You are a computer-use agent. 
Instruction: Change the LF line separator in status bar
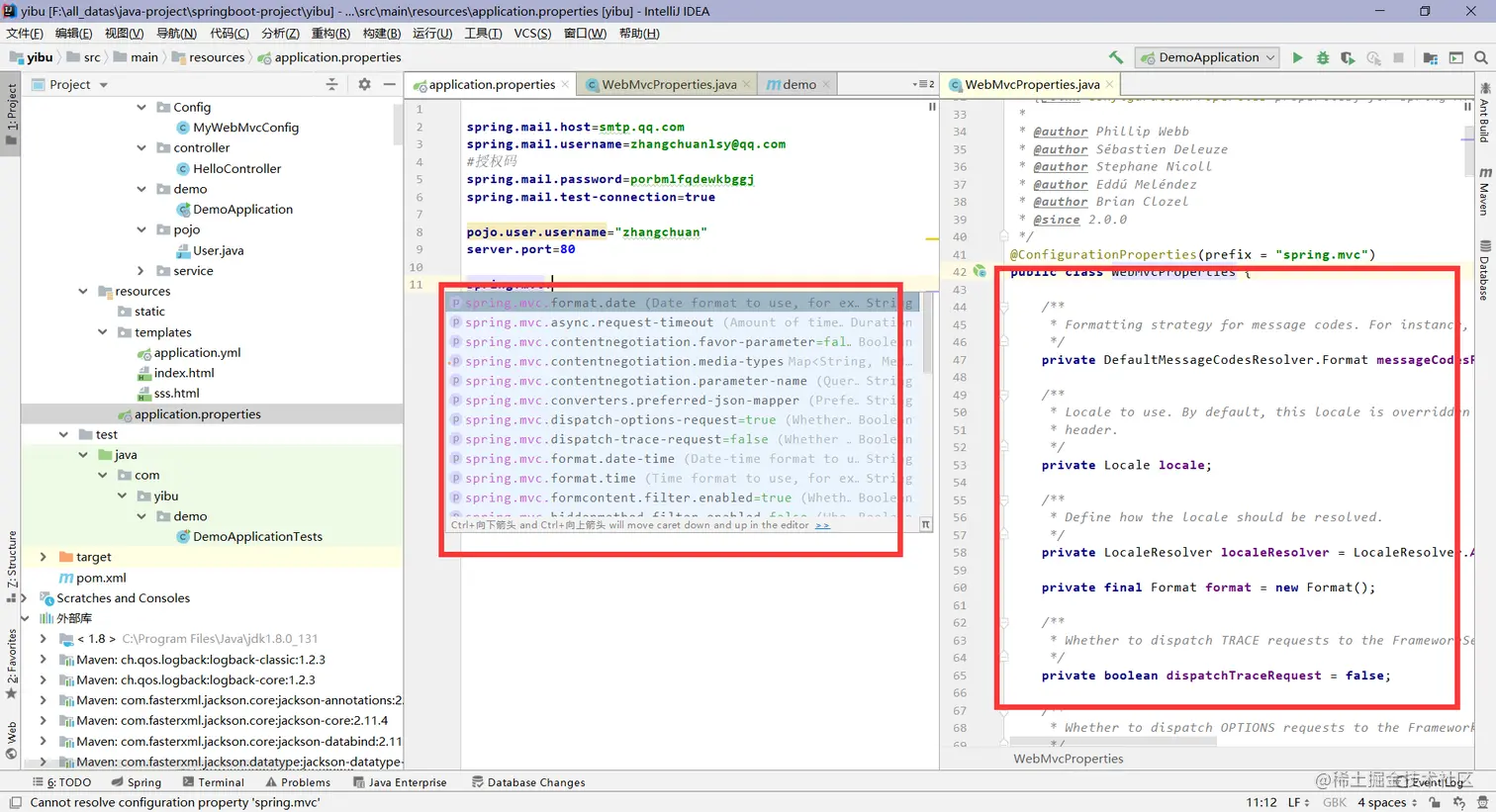click(1298, 802)
